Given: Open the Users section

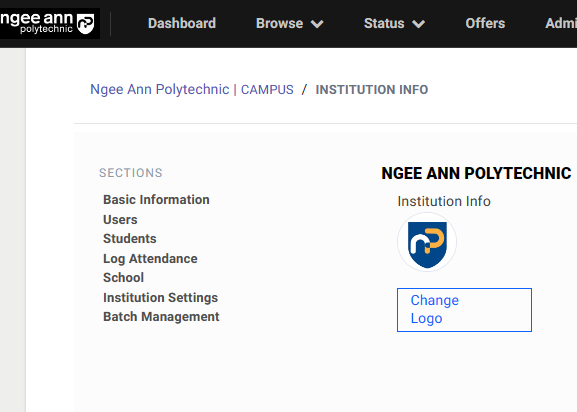Looking at the screenshot, I should 120,220.
